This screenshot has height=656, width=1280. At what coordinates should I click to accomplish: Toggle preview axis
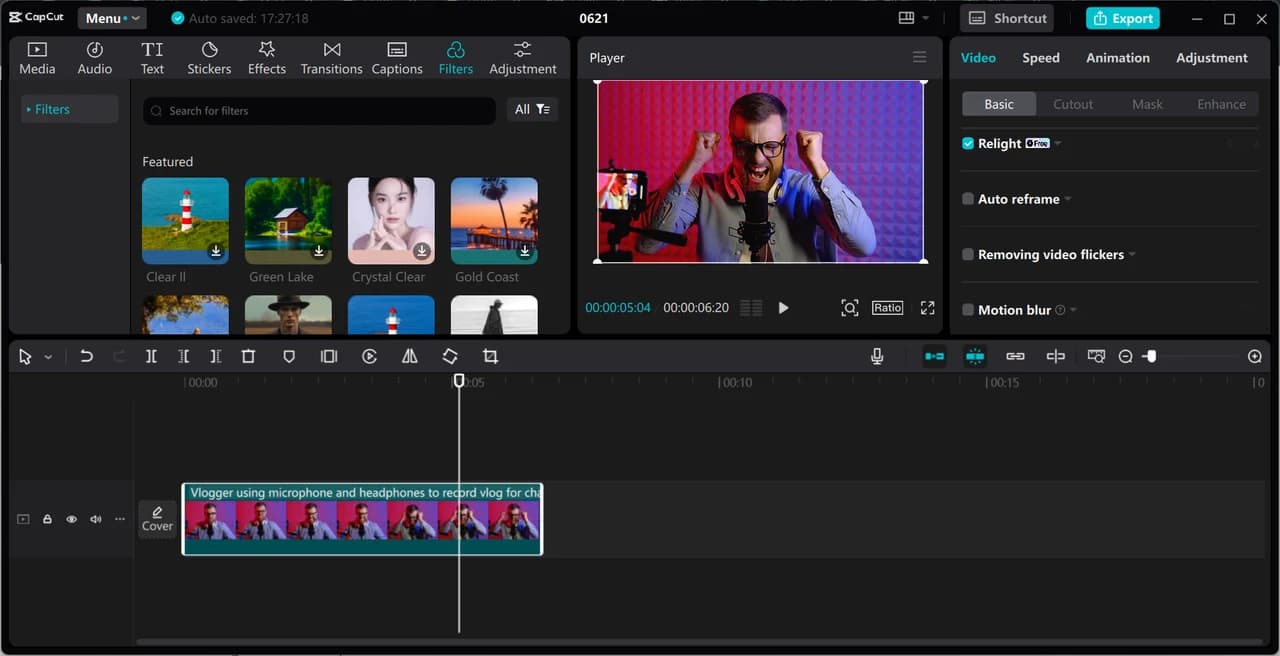pyautogui.click(x=1056, y=356)
